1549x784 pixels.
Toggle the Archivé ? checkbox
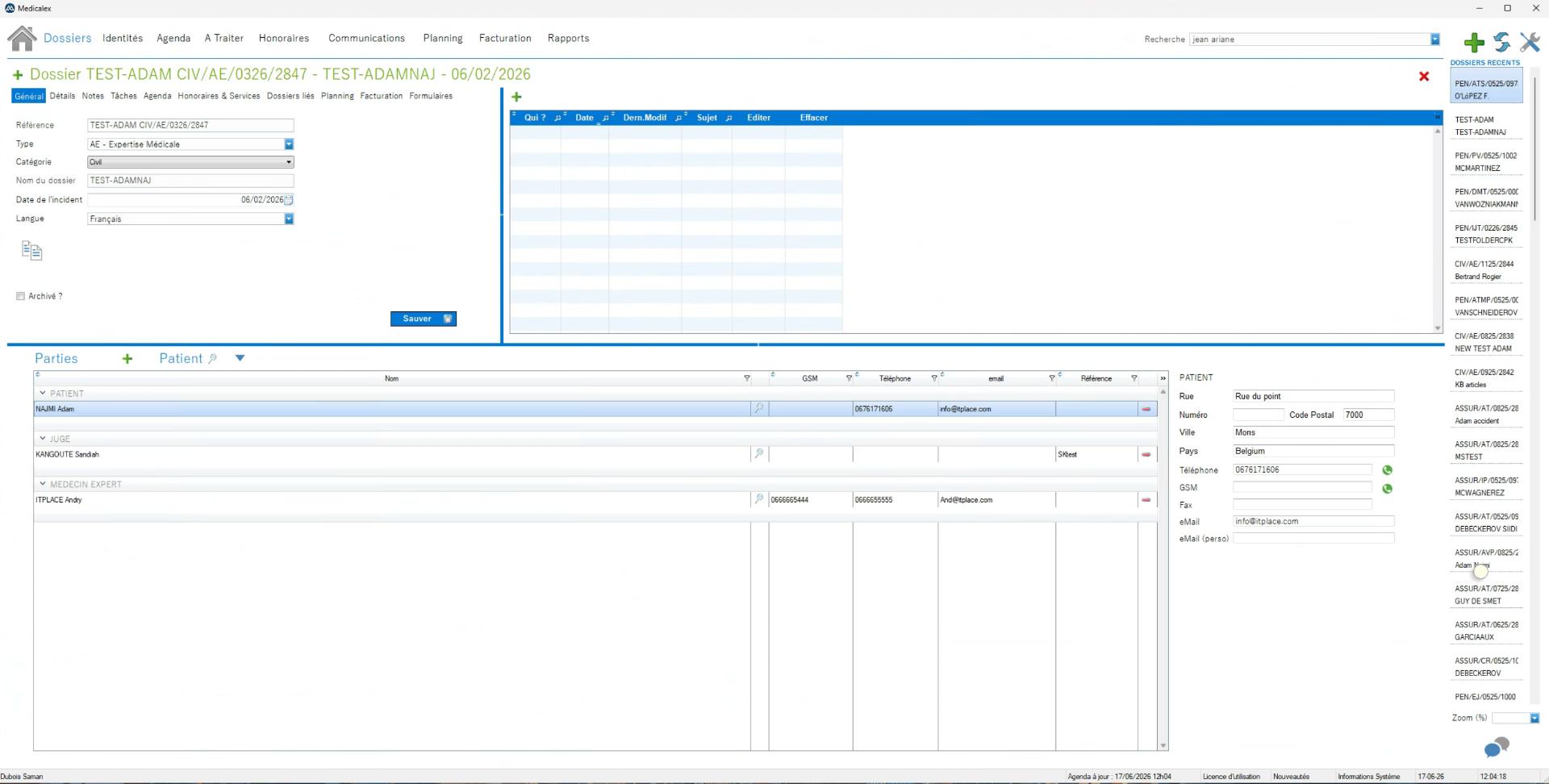tap(20, 296)
